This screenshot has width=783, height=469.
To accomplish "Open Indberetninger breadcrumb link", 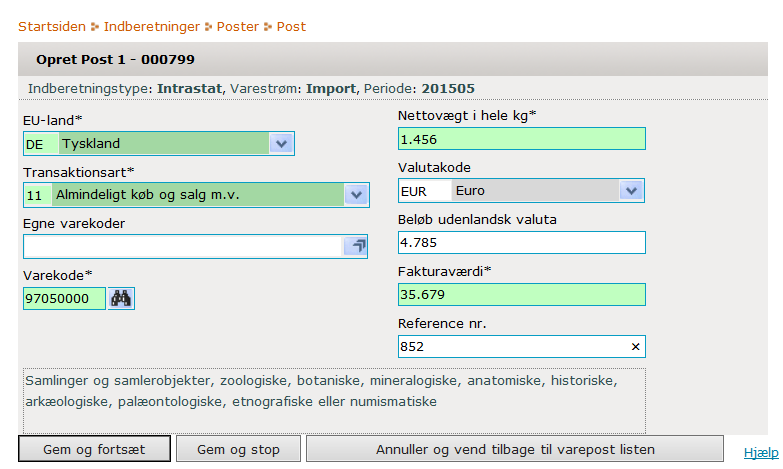I will 151,26.
